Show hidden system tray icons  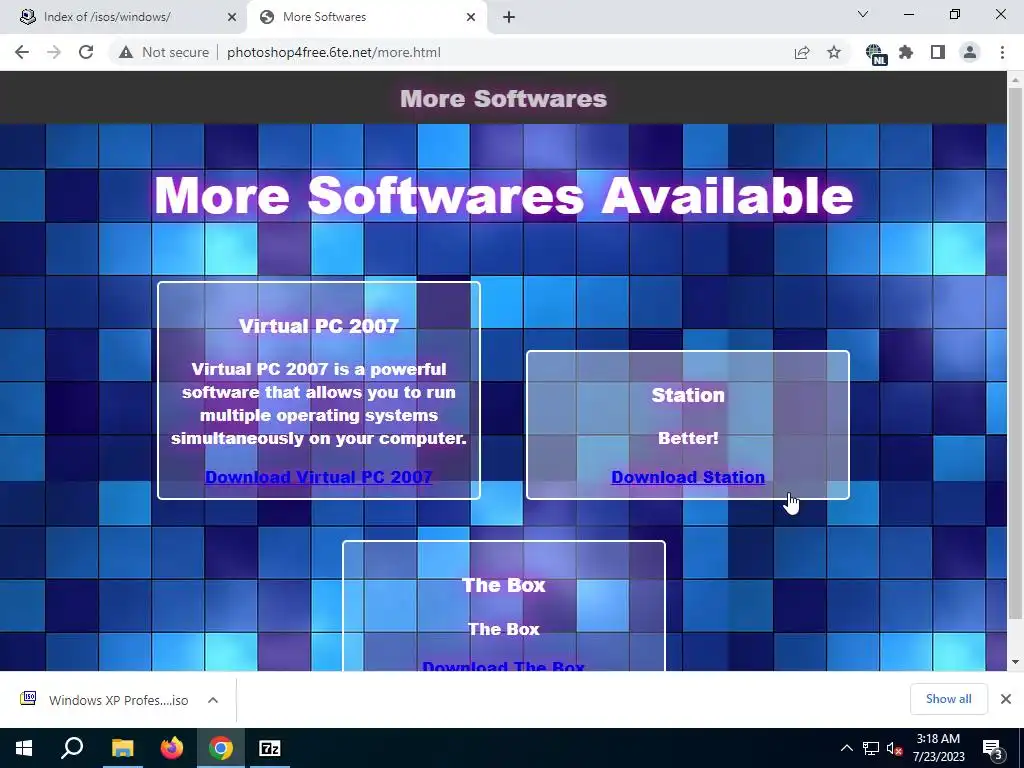click(x=846, y=748)
